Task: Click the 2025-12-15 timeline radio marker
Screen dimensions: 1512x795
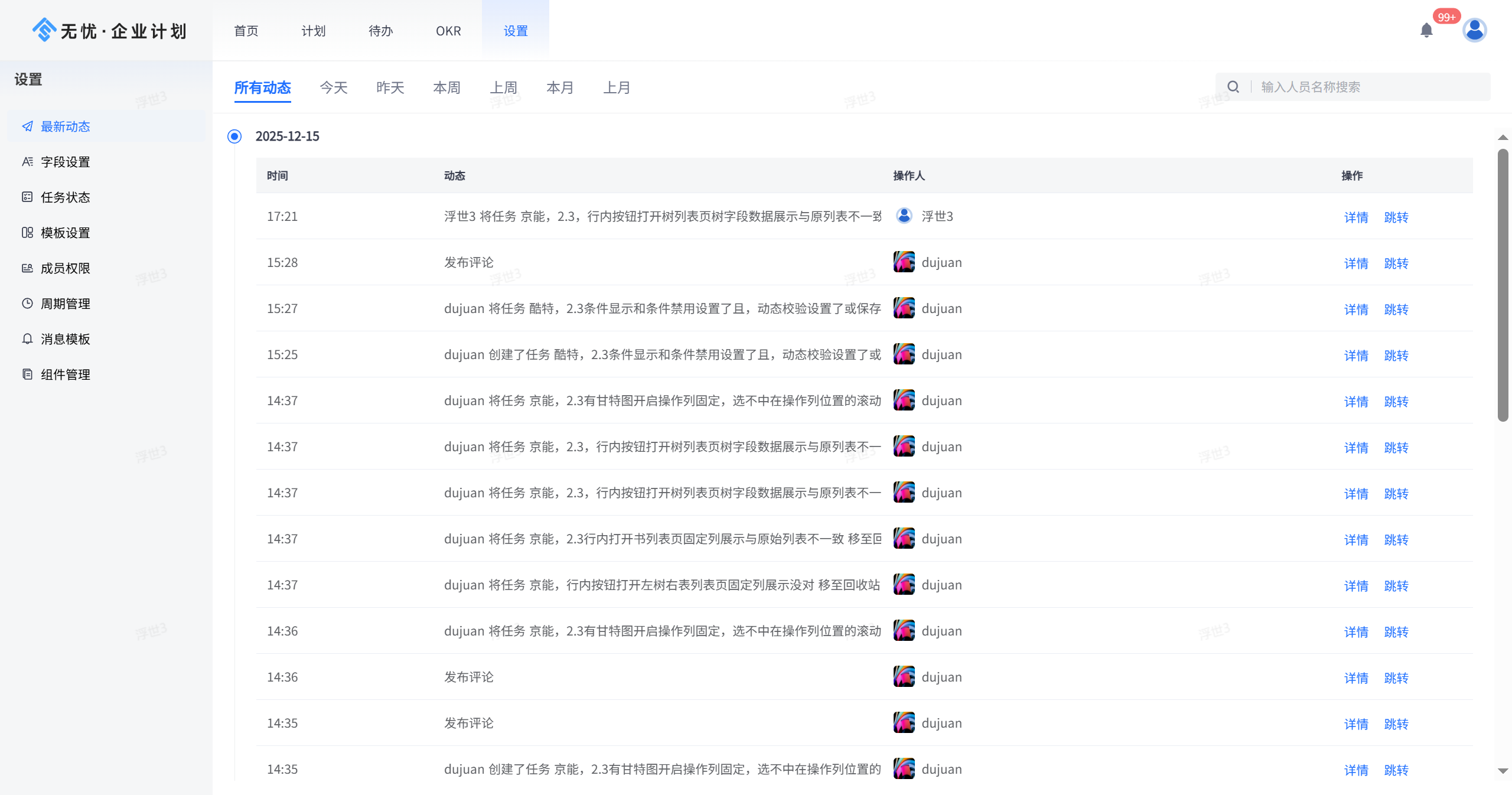Action: (234, 136)
